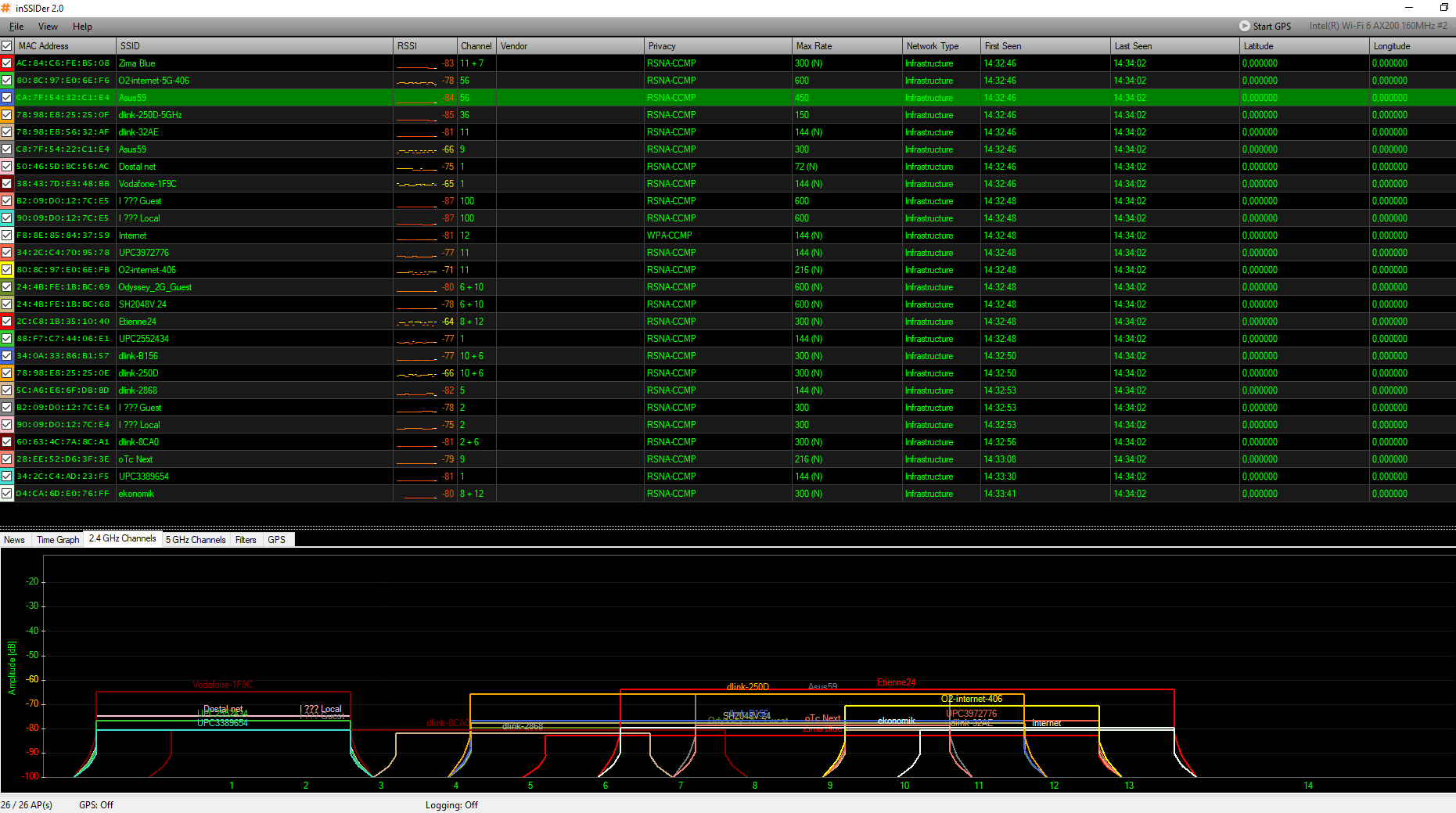The image size is (1456, 813).
Task: Switch to the Time Graph tab
Action: tap(58, 539)
